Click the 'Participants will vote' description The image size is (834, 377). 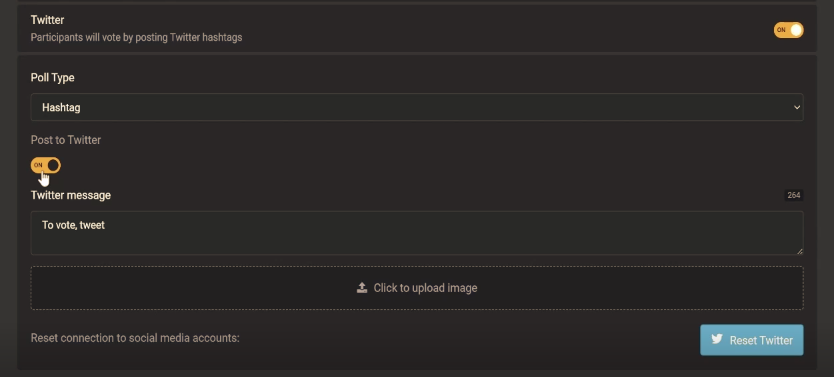point(137,37)
